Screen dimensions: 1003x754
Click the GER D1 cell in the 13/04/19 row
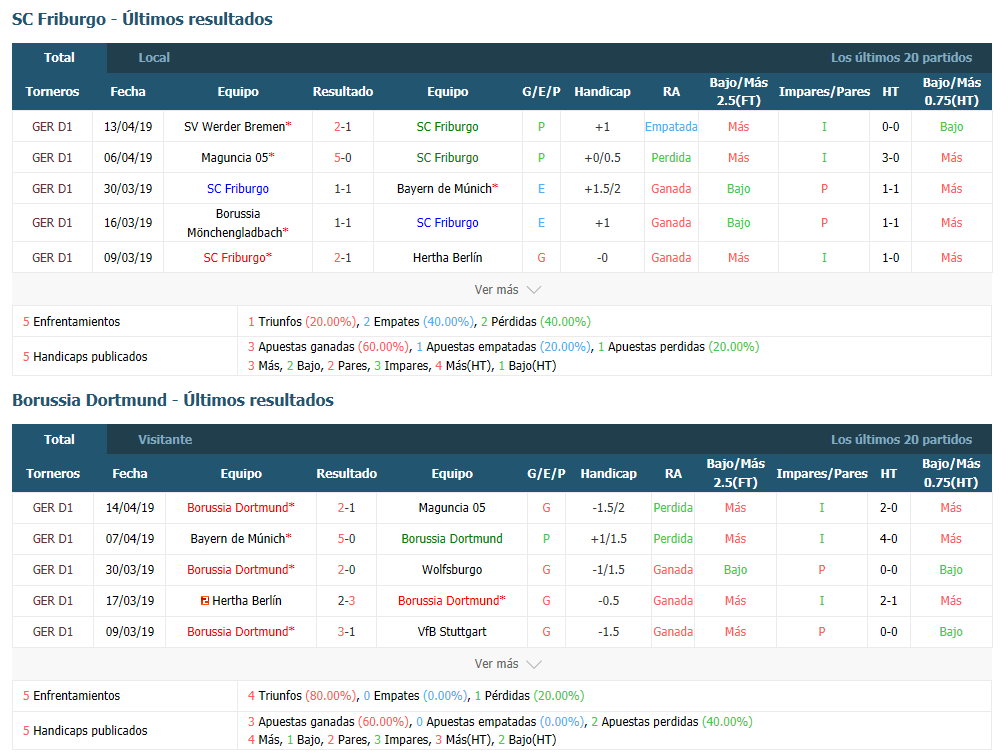[52, 127]
